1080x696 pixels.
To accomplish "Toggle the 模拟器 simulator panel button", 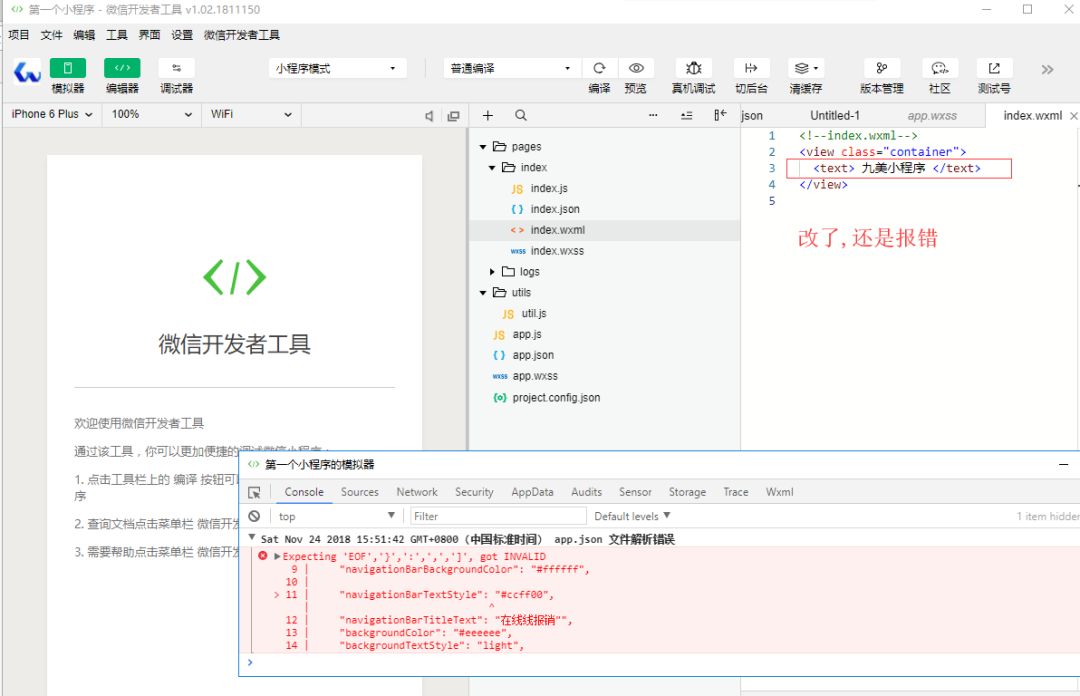I will tap(68, 68).
